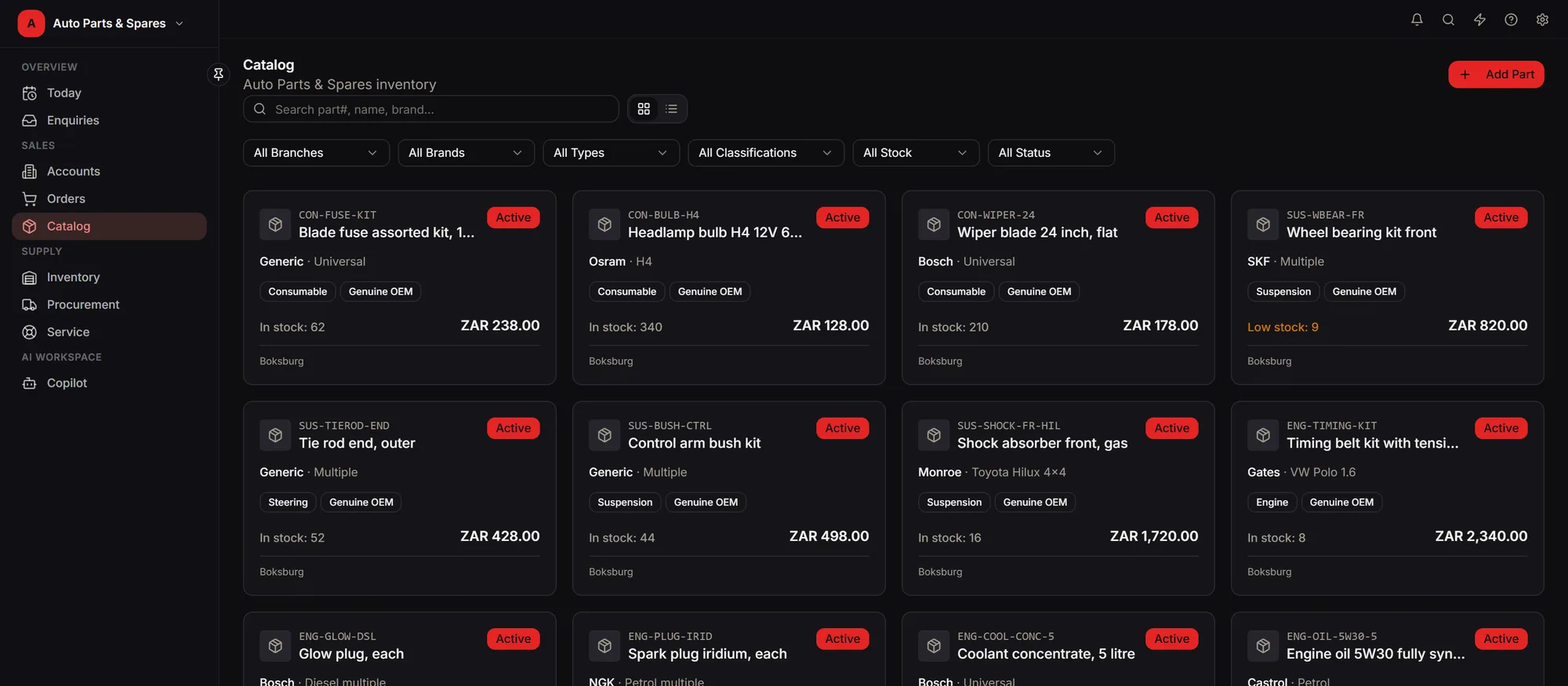Open the help question mark icon
Viewport: 1568px width, 686px height.
coord(1511,20)
